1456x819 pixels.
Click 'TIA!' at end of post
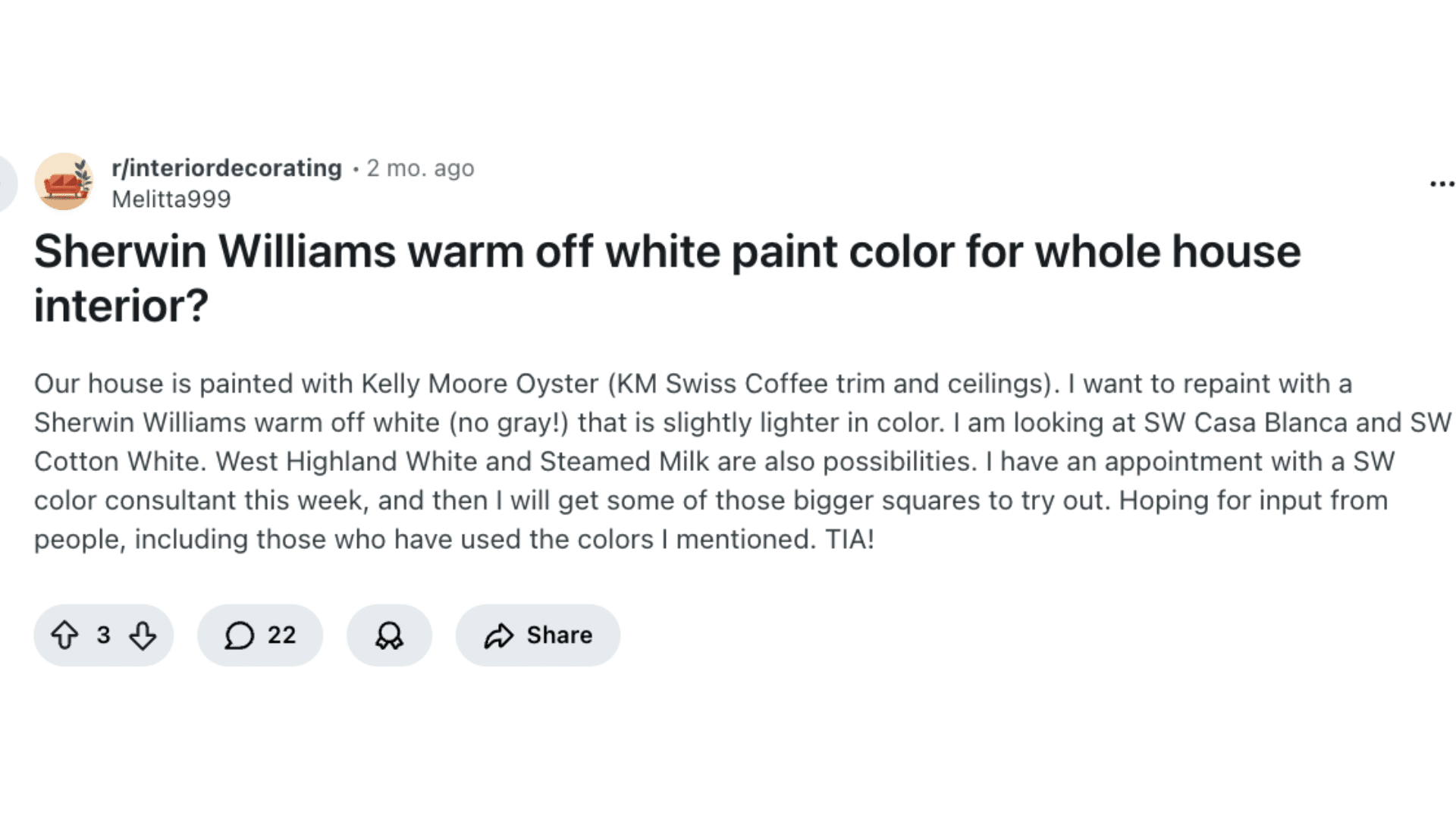pyautogui.click(x=849, y=540)
